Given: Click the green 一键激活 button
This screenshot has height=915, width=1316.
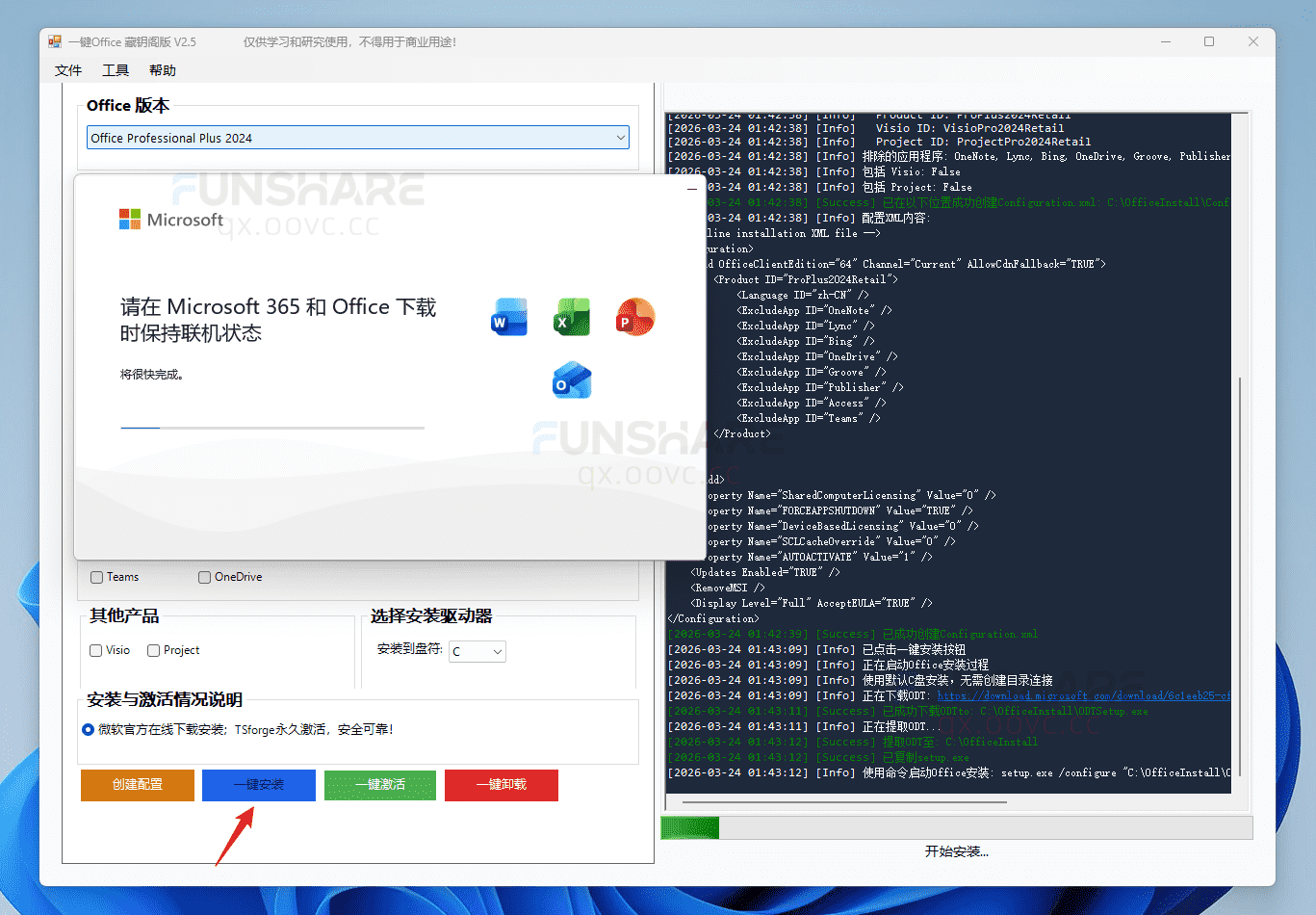Looking at the screenshot, I should (x=380, y=785).
